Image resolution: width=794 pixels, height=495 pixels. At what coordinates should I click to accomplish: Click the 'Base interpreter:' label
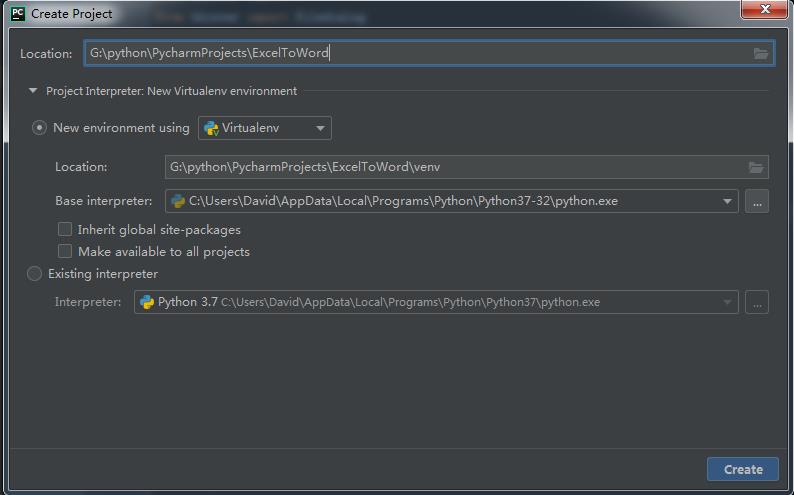coord(104,201)
